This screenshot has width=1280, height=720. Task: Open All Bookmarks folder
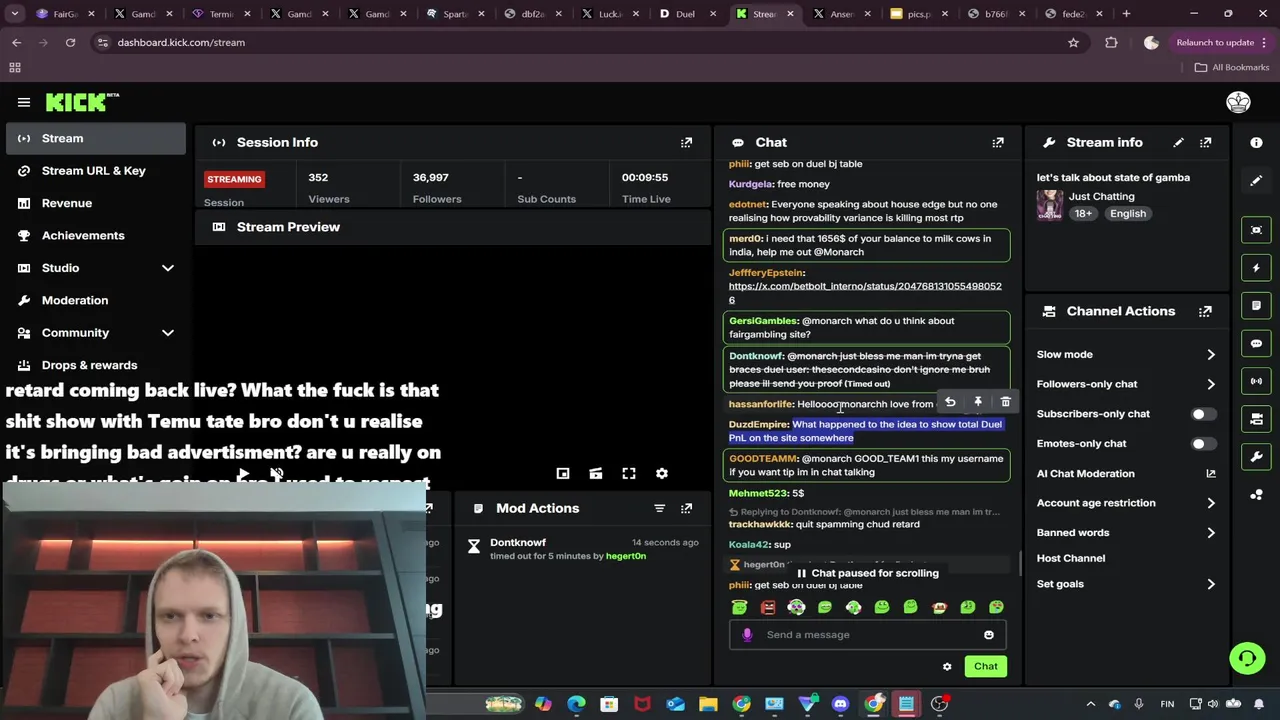coord(1231,67)
